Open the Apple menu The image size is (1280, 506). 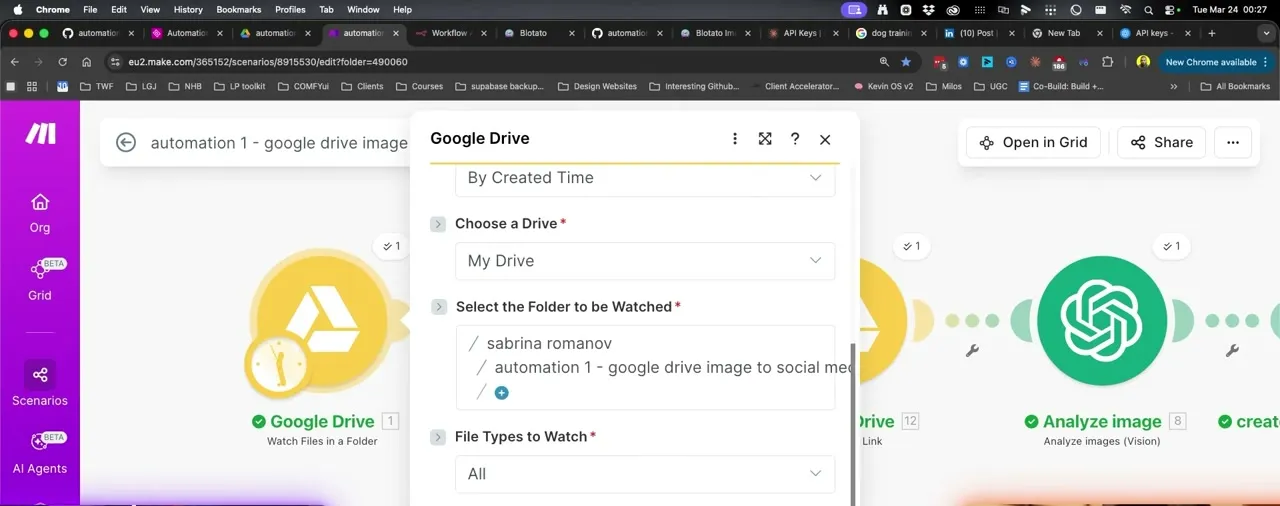[x=17, y=9]
